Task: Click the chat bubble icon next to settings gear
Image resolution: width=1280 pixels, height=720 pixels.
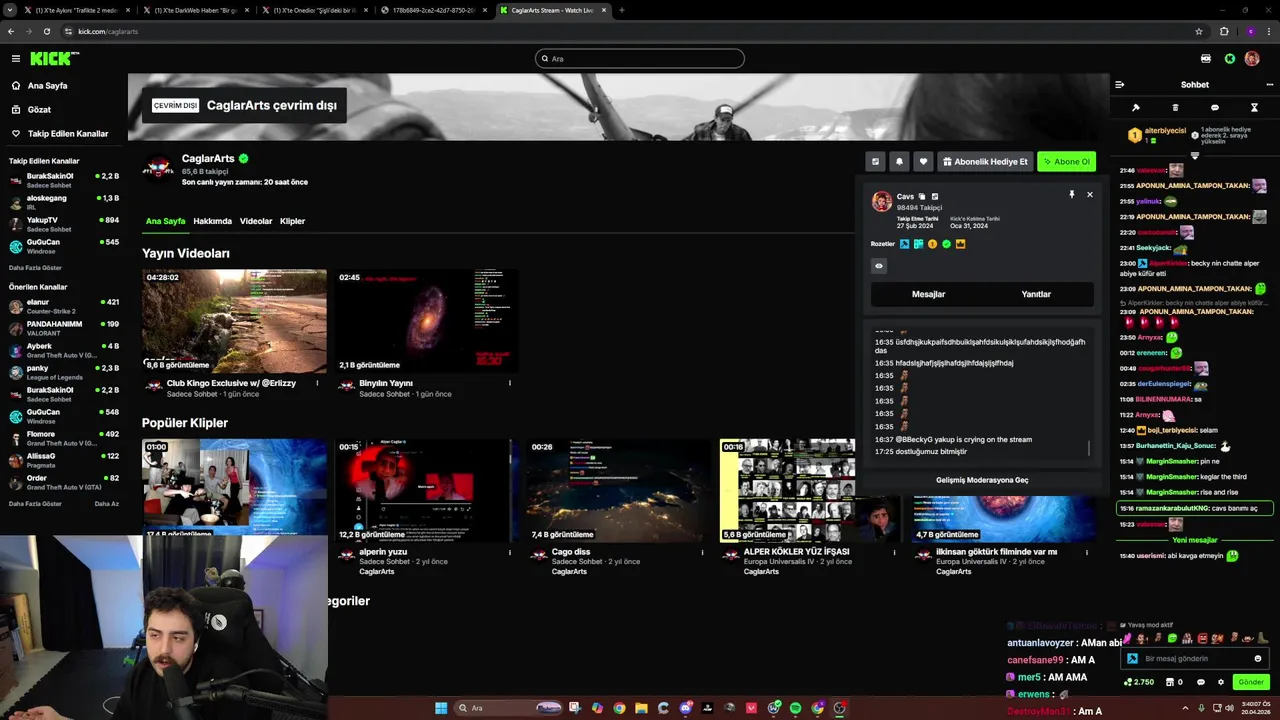Action: (1201, 682)
